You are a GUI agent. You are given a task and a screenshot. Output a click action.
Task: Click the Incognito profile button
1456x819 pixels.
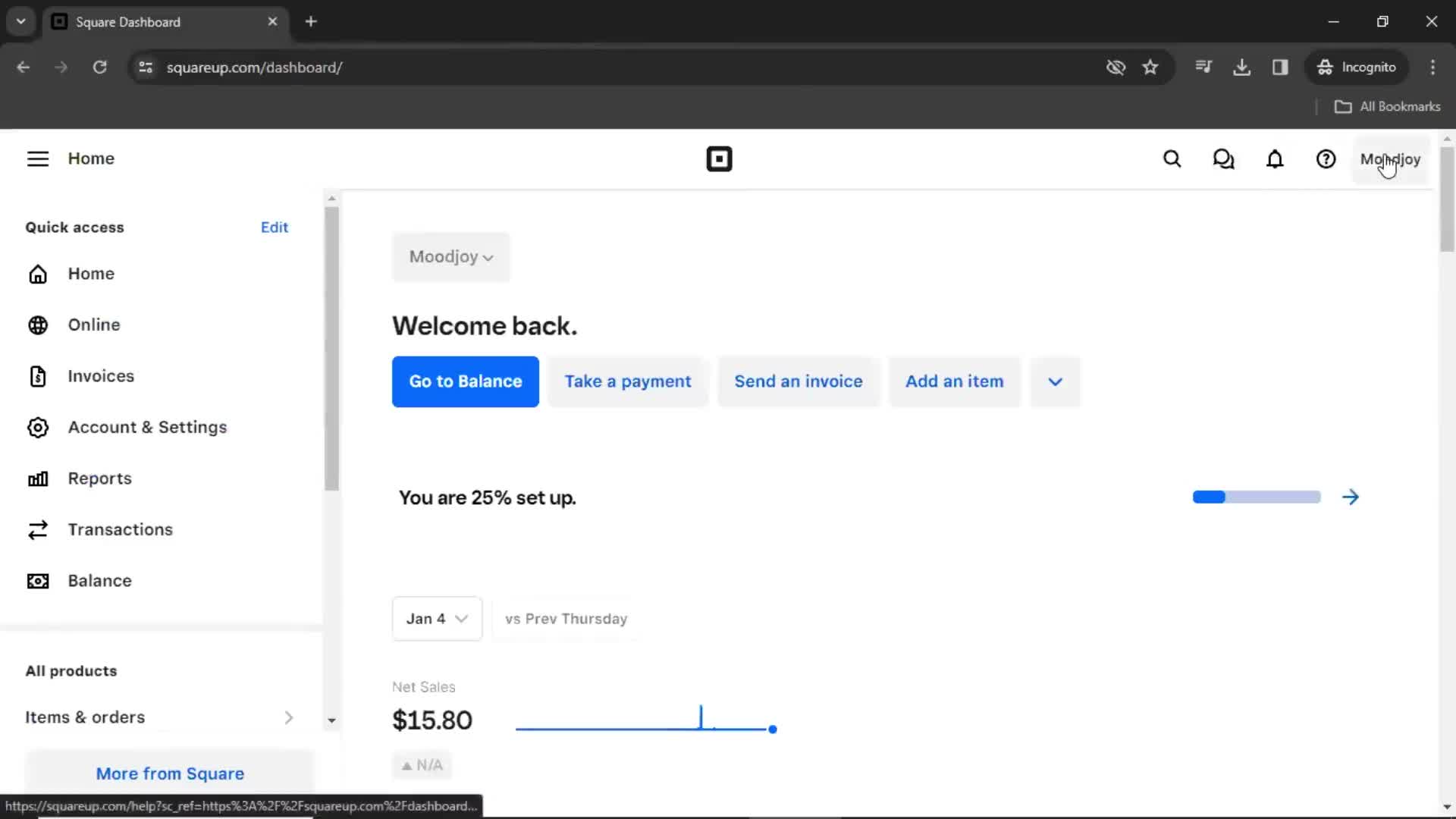(1357, 67)
